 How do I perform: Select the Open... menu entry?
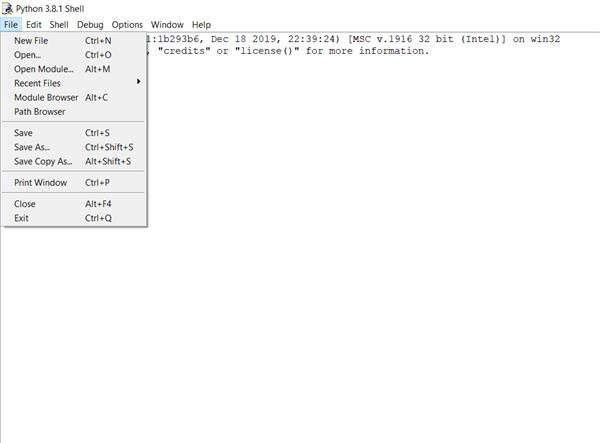coord(75,55)
